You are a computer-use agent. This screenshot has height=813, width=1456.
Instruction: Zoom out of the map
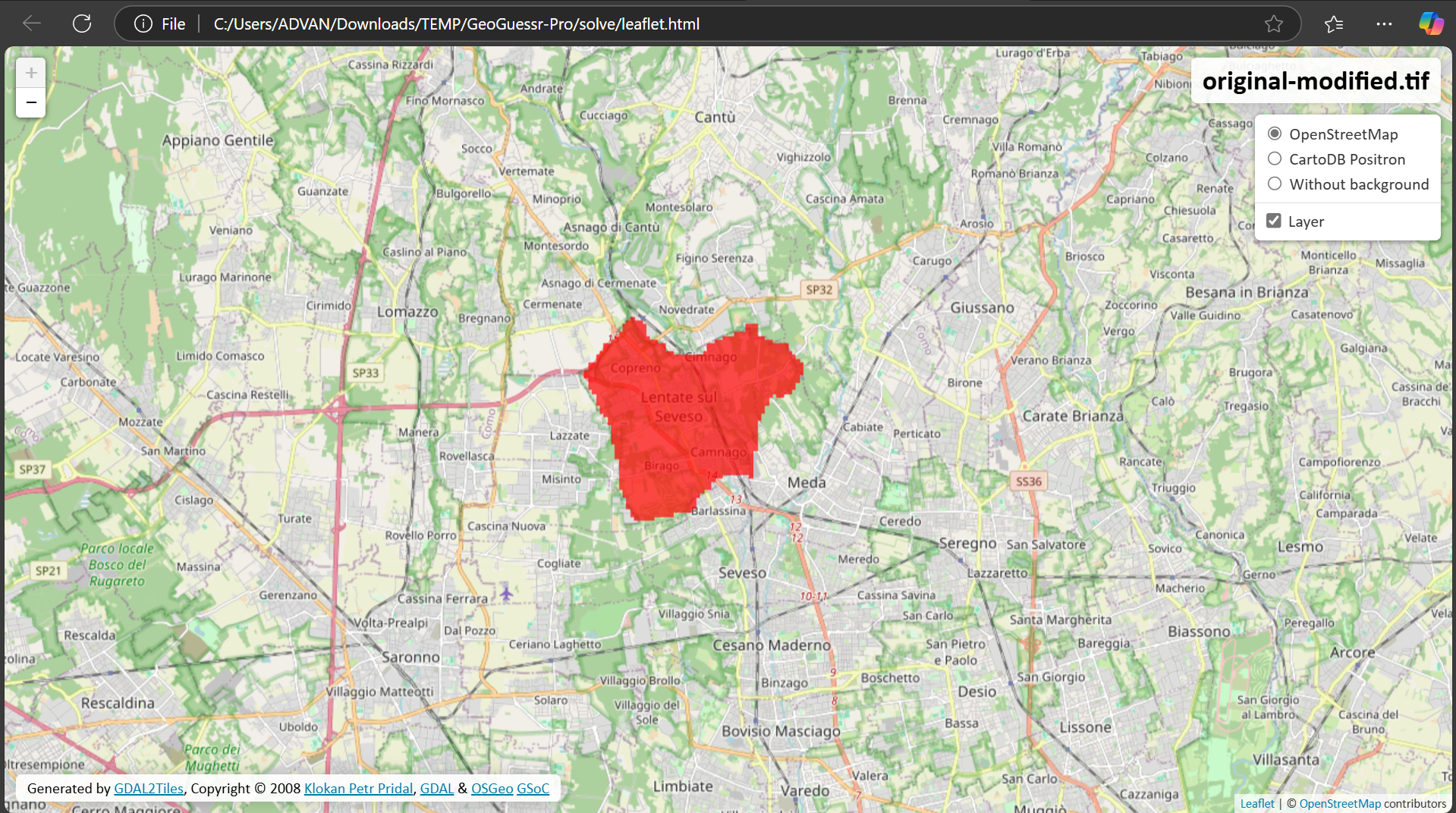31,102
